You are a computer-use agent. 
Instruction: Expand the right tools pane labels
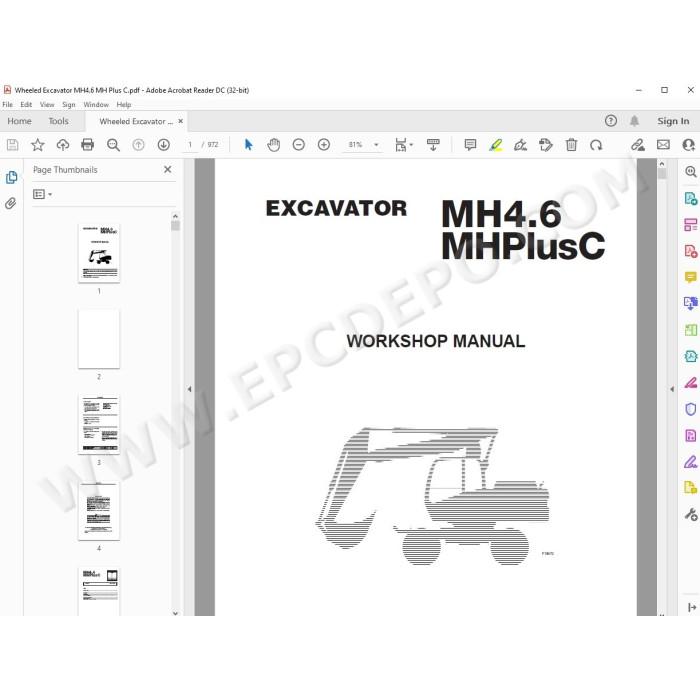click(692, 607)
